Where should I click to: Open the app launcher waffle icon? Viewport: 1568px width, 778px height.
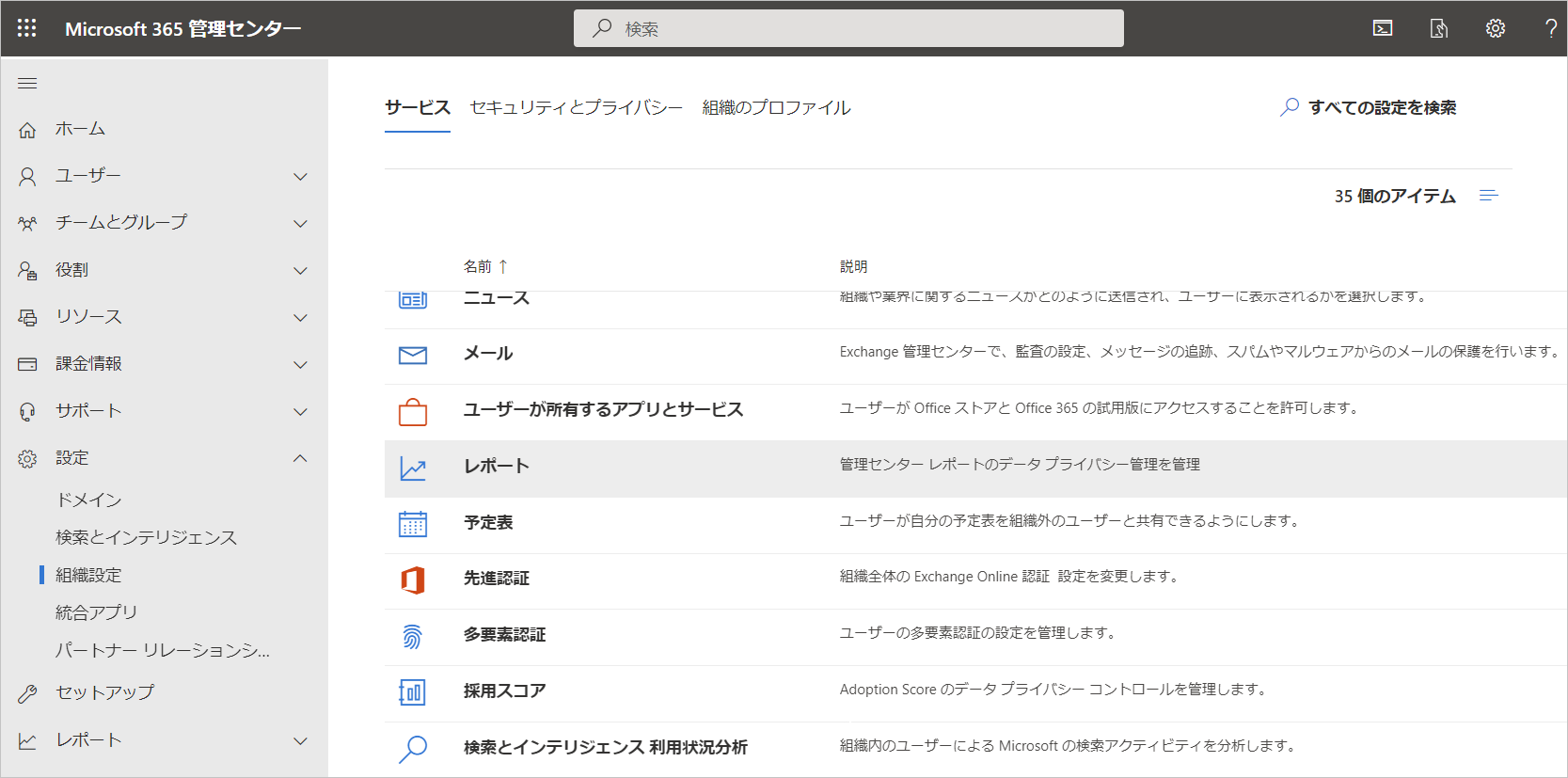pos(26,28)
